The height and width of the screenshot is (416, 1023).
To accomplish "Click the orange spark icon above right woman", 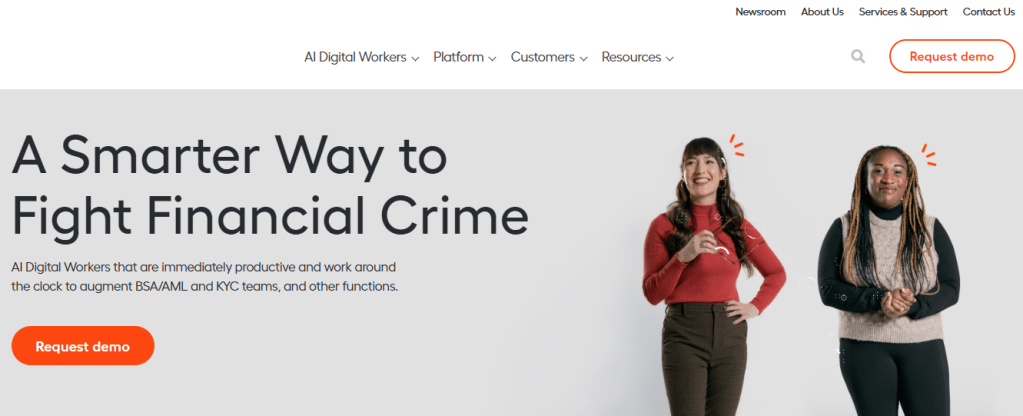I will pos(929,155).
